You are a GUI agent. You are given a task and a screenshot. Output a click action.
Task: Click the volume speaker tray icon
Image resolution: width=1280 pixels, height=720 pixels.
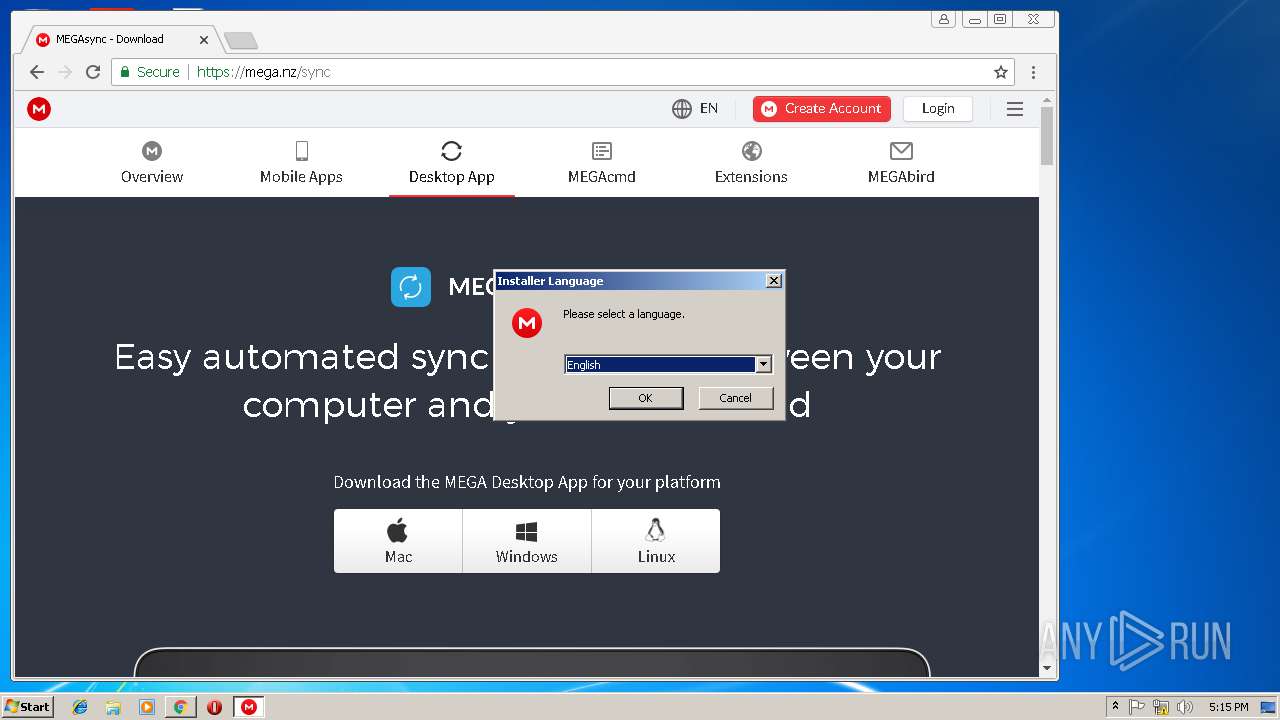click(x=1185, y=707)
